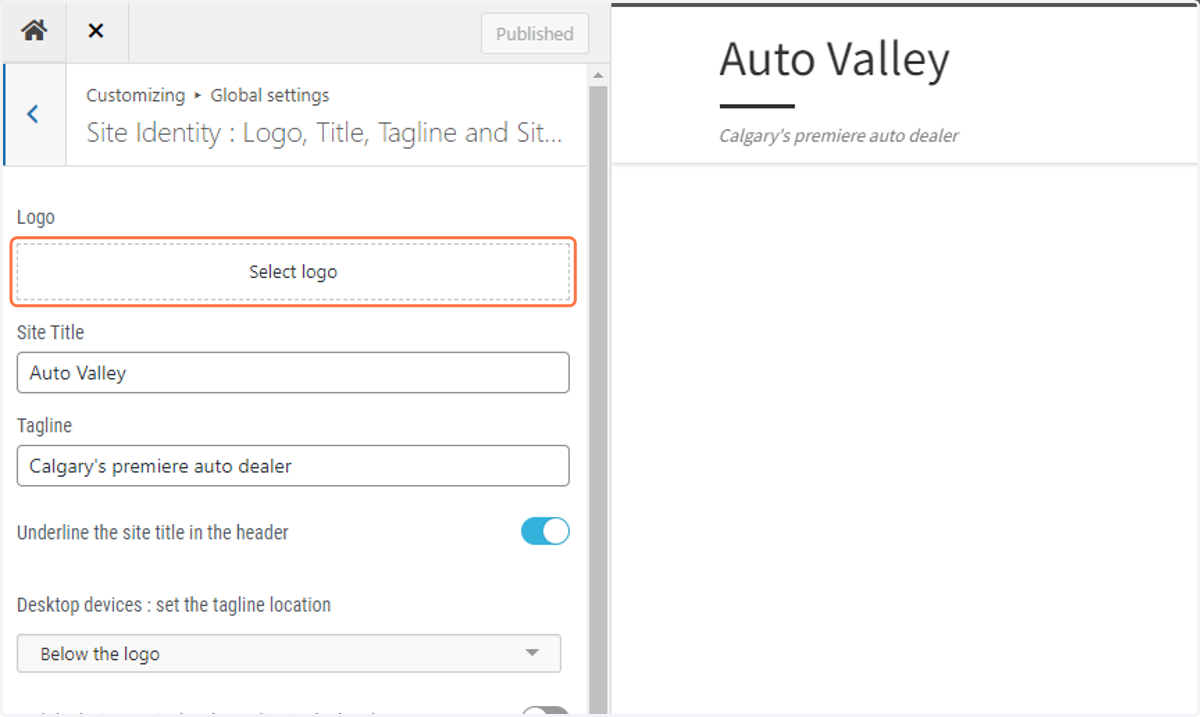This screenshot has width=1200, height=717.
Task: Click 'Underline the site title in the header' label
Action: click(153, 532)
